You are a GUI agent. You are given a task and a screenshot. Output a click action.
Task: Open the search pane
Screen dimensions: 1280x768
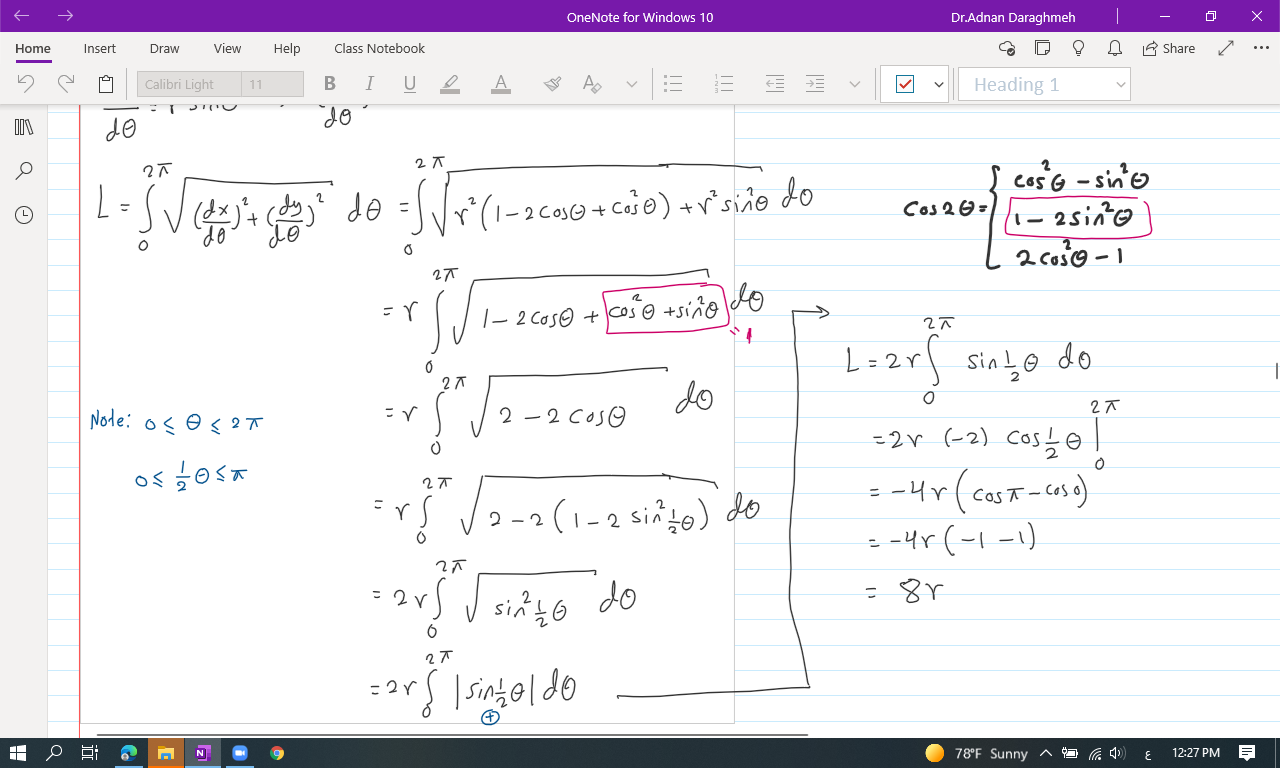coord(24,171)
